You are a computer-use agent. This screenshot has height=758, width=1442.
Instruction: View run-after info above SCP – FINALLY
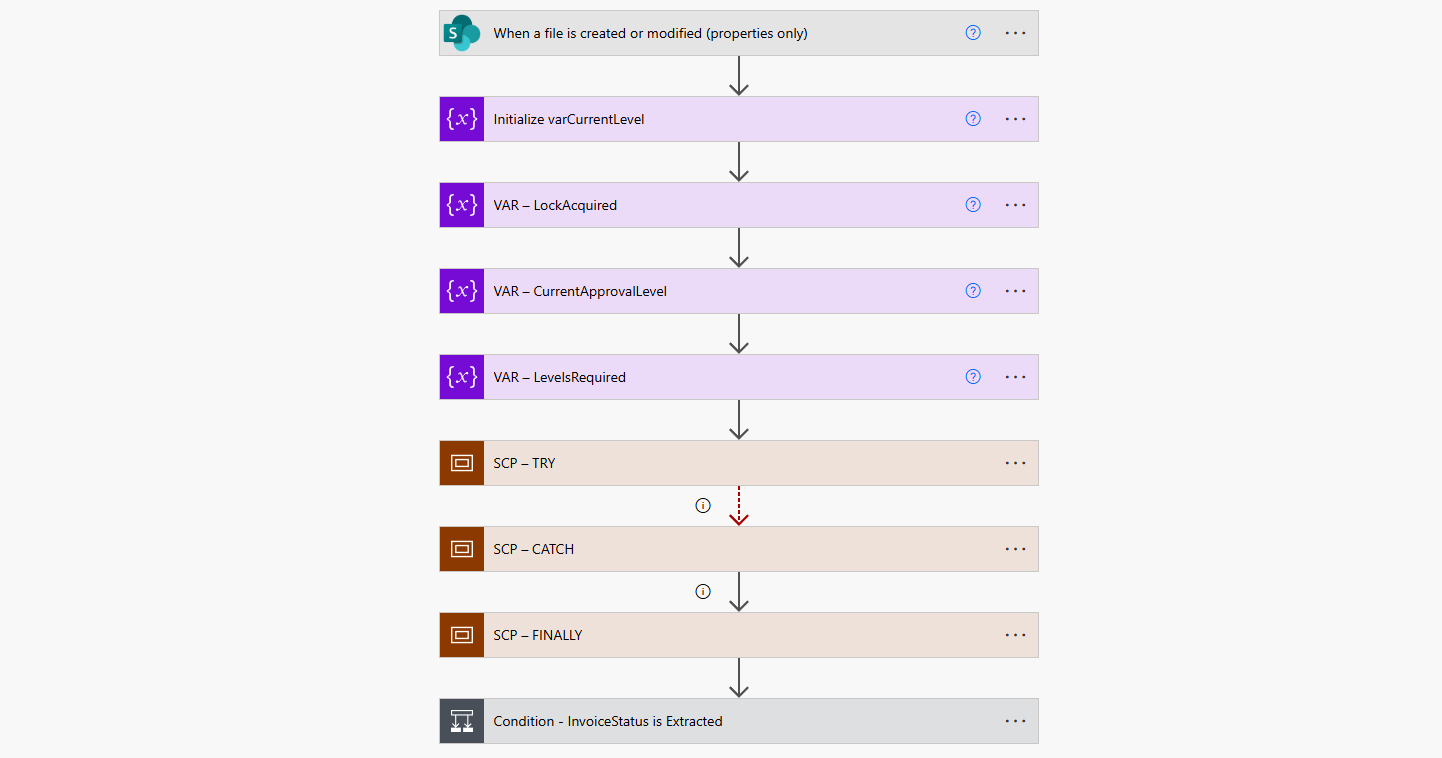tap(703, 592)
